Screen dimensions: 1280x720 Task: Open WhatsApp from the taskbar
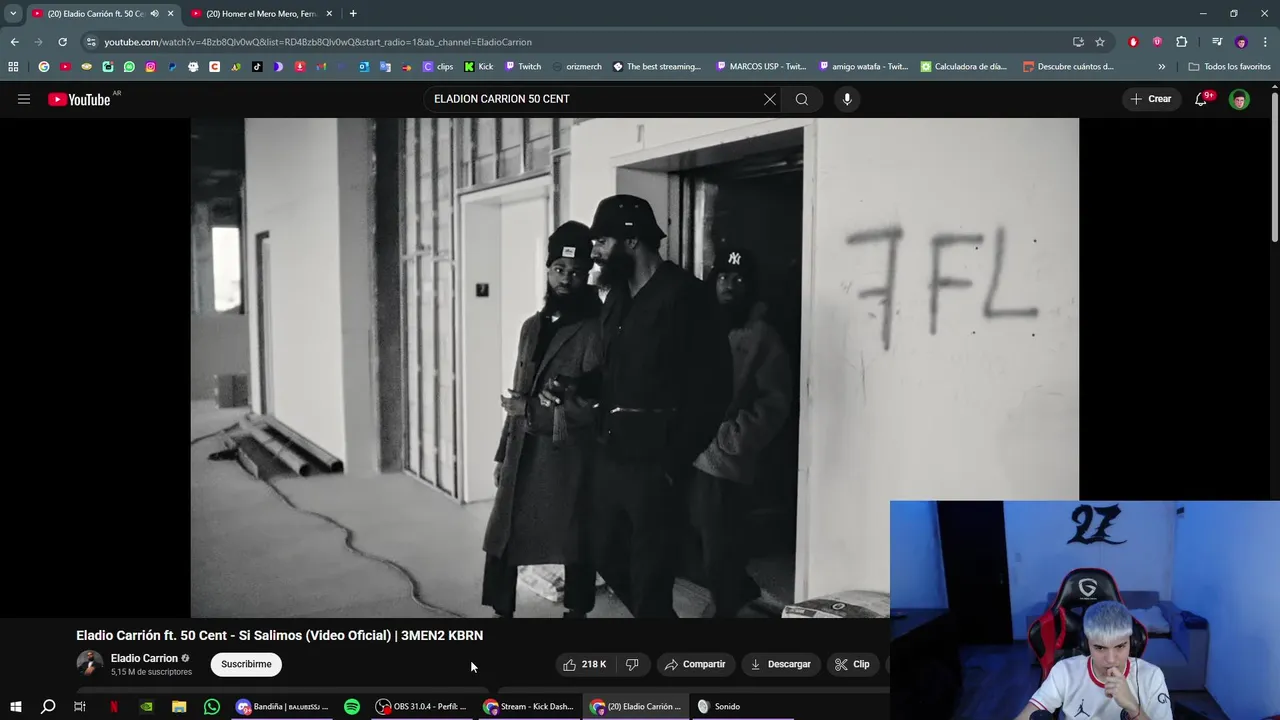[212, 707]
